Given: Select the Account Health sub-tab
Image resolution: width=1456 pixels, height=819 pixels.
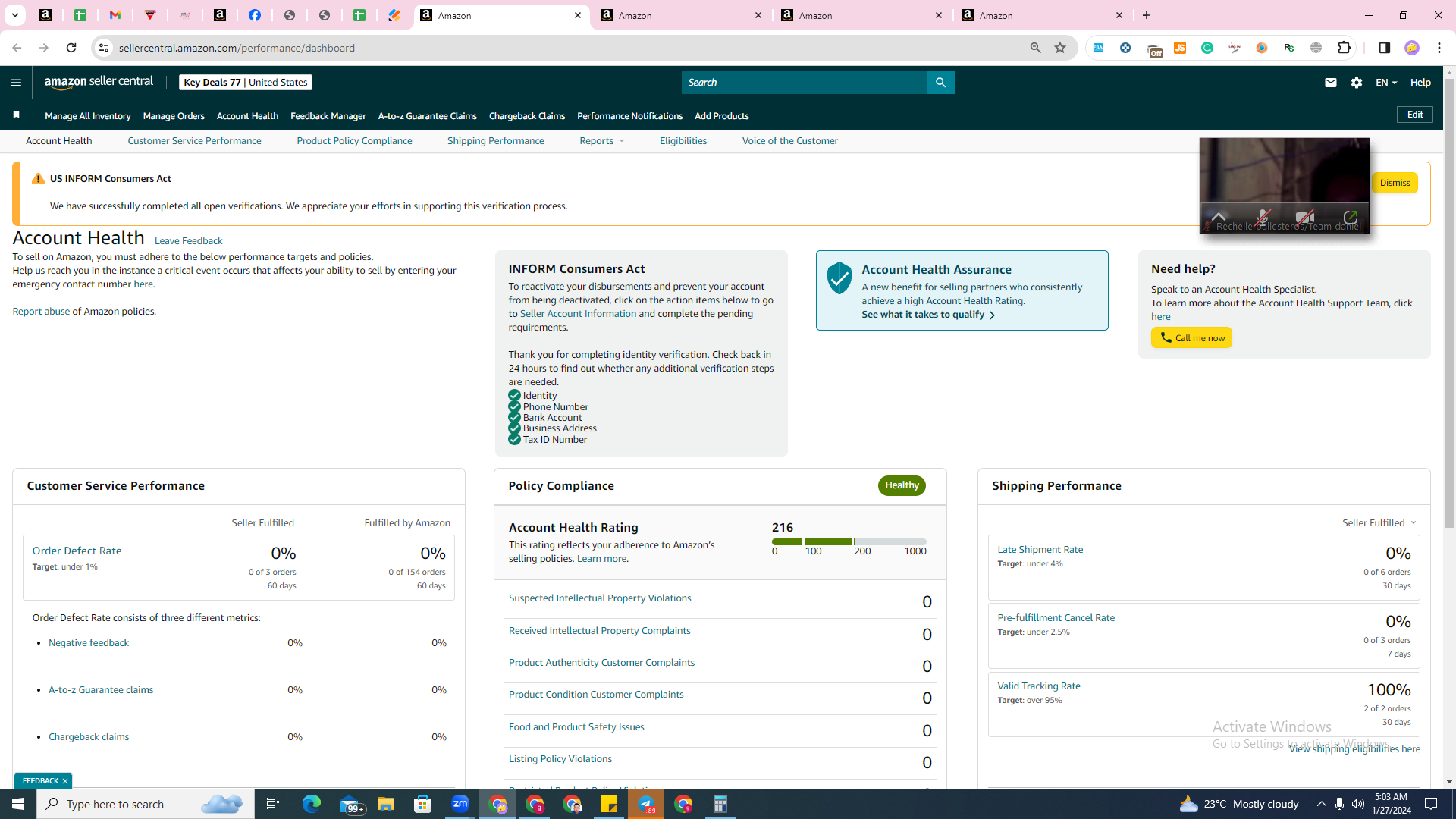Looking at the screenshot, I should click(x=58, y=141).
